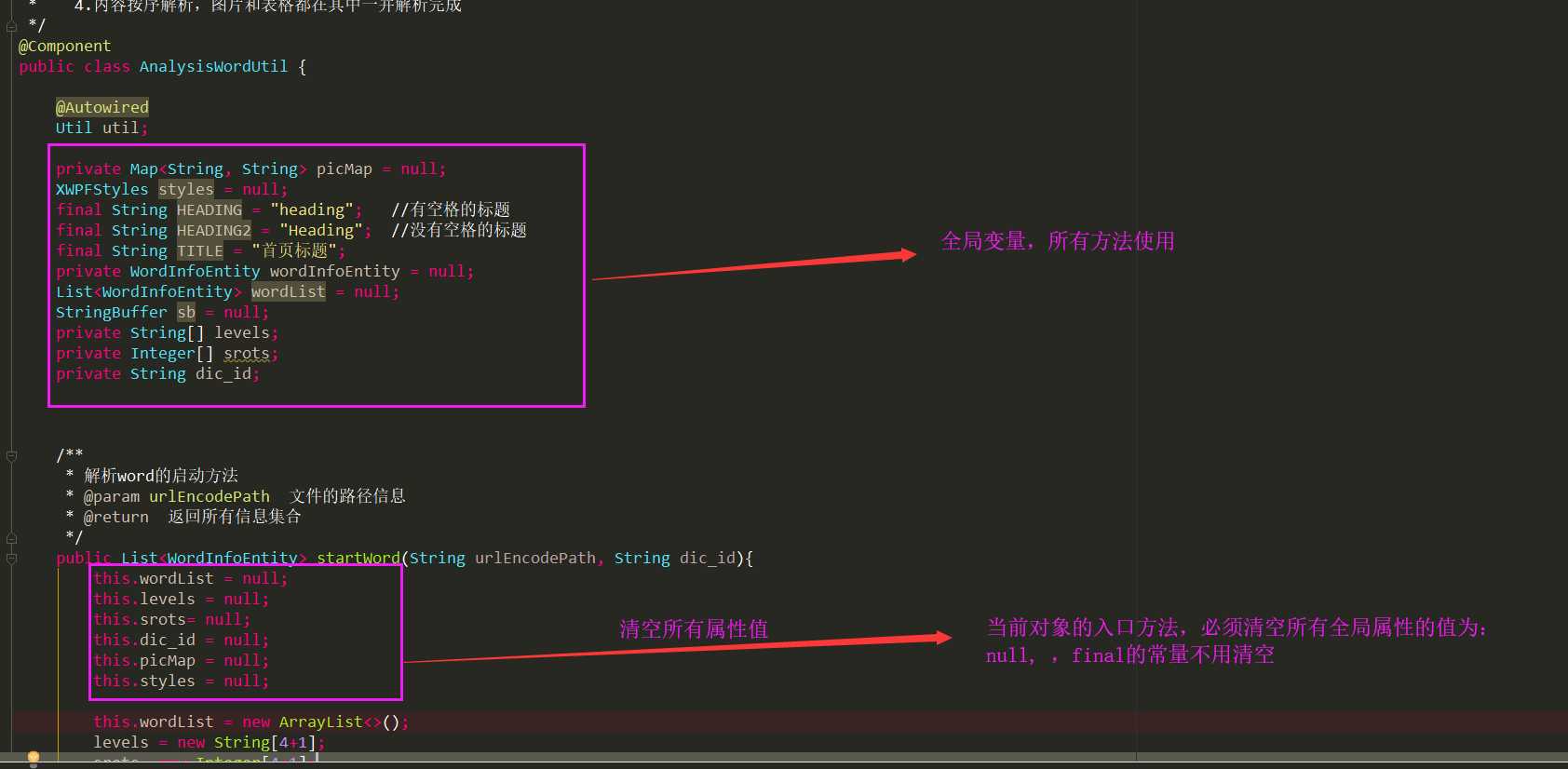Click the "首页标题" string literal
Viewport: 1568px width, 769px height.
pos(294,250)
